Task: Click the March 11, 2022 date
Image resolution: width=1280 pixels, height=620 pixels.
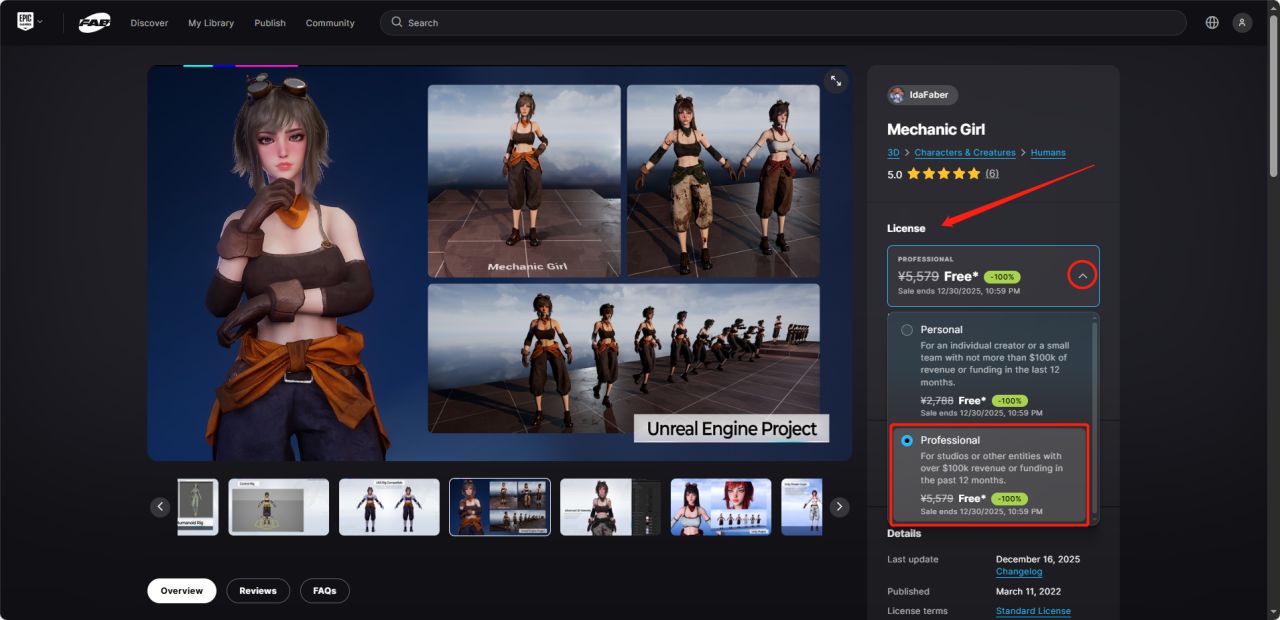Action: coord(1029,591)
